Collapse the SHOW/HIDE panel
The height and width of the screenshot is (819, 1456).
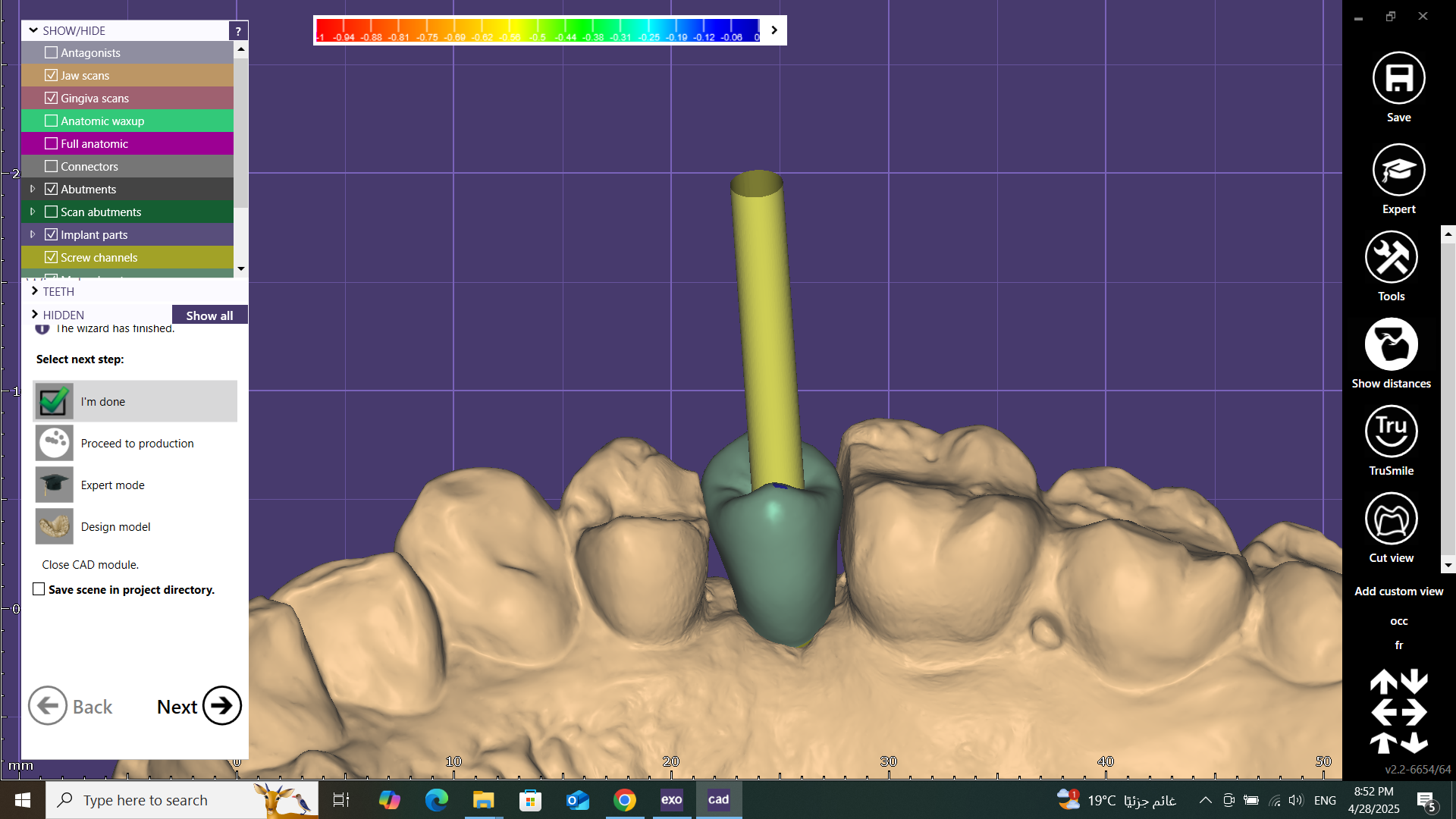[x=33, y=30]
